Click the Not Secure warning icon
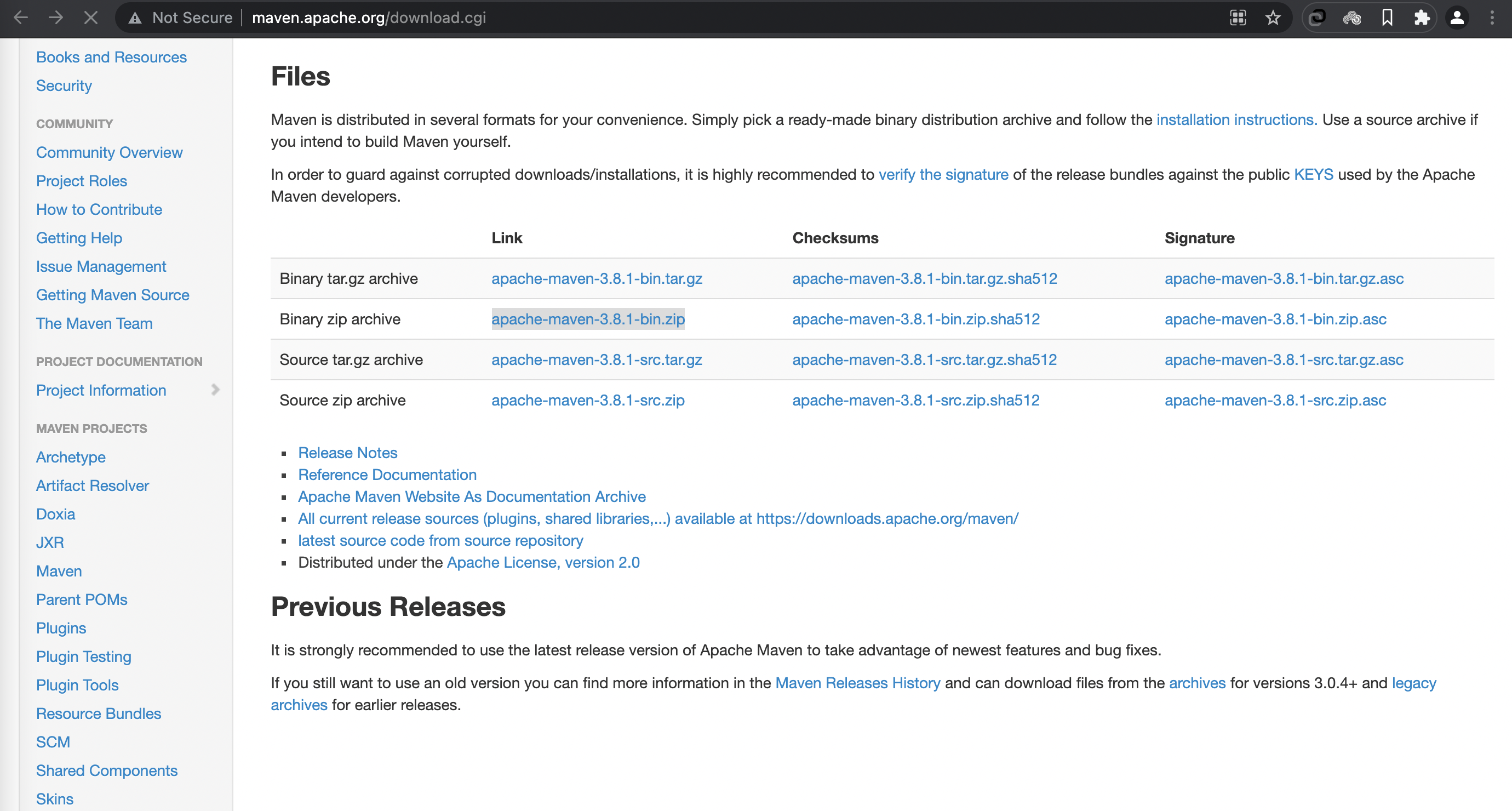The height and width of the screenshot is (811, 1512). tap(135, 18)
